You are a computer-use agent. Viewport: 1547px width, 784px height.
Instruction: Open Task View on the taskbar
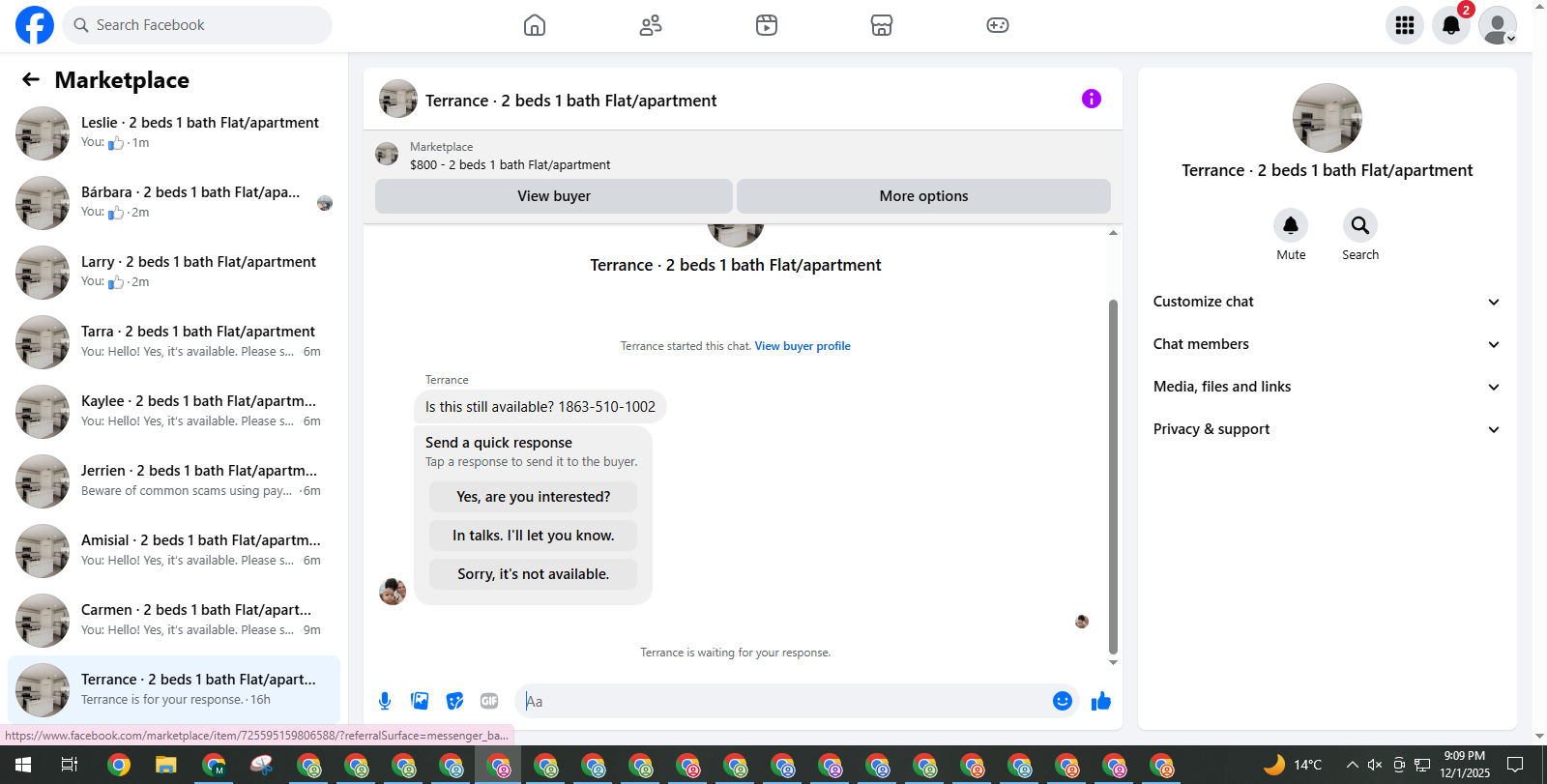coord(70,765)
